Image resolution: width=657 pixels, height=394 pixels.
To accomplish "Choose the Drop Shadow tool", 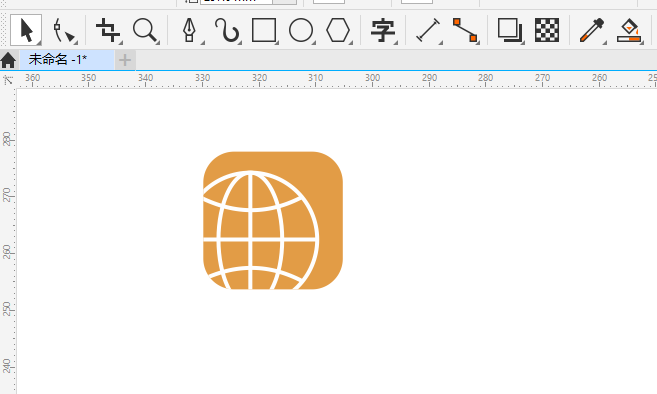I will (x=510, y=30).
